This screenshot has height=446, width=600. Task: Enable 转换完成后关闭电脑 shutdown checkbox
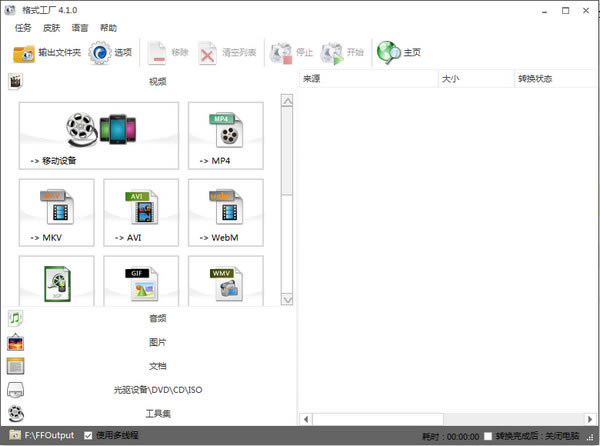[488, 436]
